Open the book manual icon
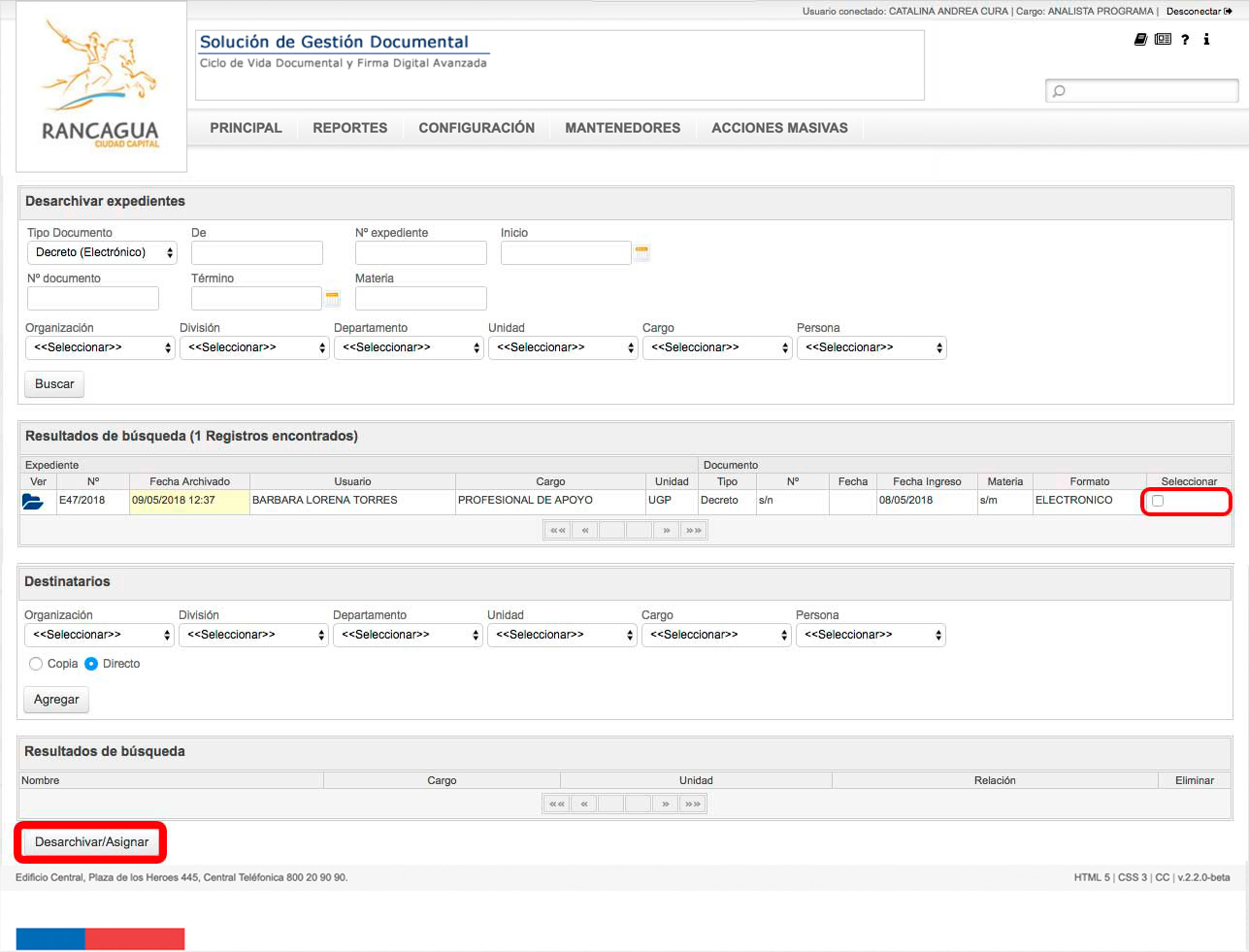The height and width of the screenshot is (952, 1249). click(1141, 39)
